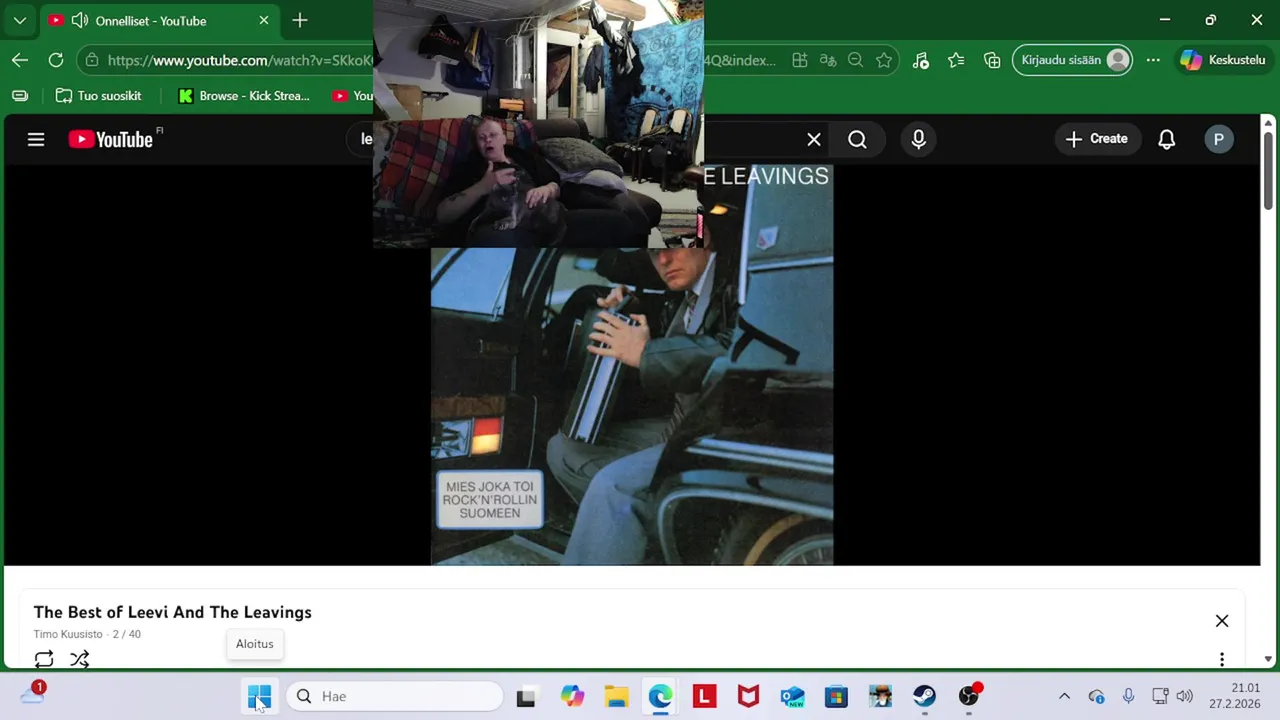The width and height of the screenshot is (1280, 720).
Task: Open Browse - Kick Streaming bookmark
Action: pos(244,96)
